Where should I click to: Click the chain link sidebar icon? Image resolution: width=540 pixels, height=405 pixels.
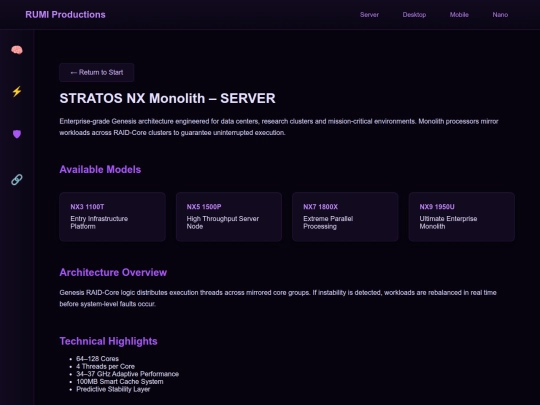tap(17, 179)
